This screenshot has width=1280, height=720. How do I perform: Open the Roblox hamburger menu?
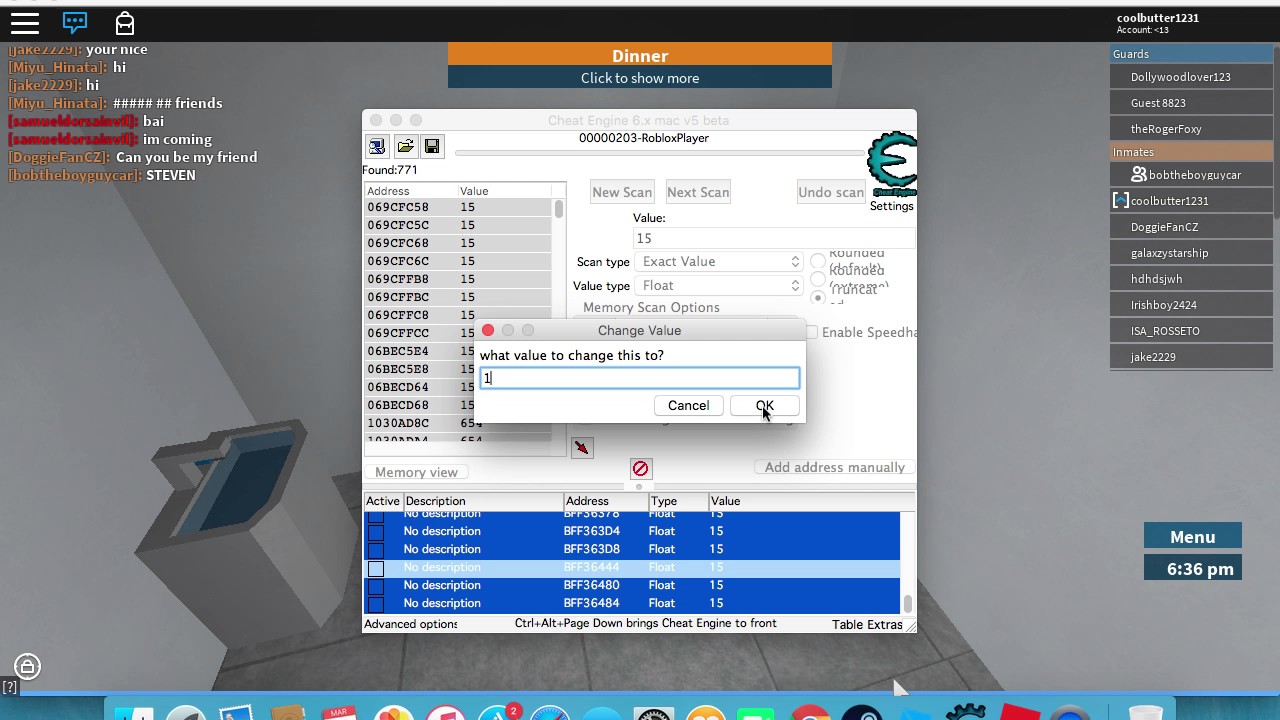(x=25, y=22)
